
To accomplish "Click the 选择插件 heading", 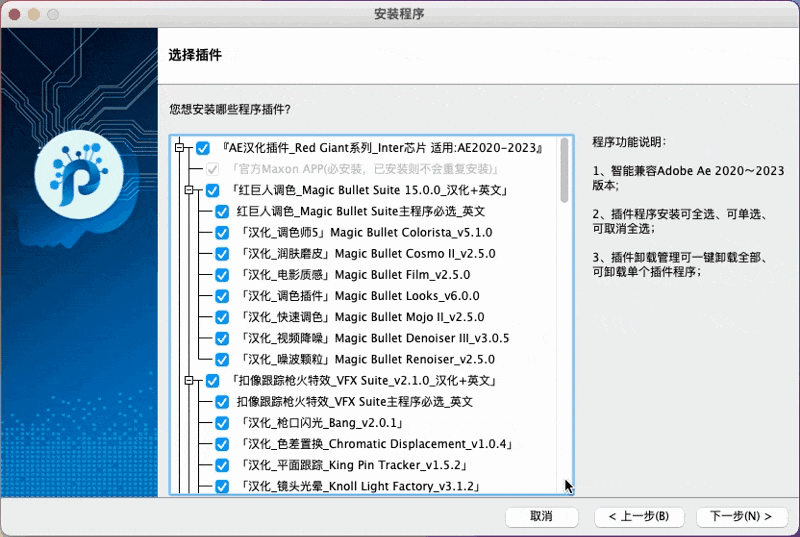I will [x=195, y=55].
